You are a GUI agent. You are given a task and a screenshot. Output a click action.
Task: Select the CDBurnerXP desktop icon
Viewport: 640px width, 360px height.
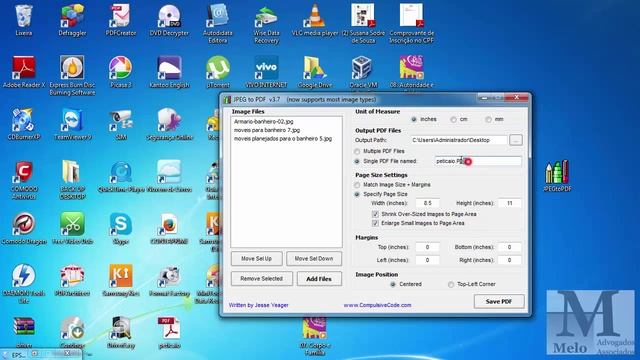pyautogui.click(x=24, y=124)
